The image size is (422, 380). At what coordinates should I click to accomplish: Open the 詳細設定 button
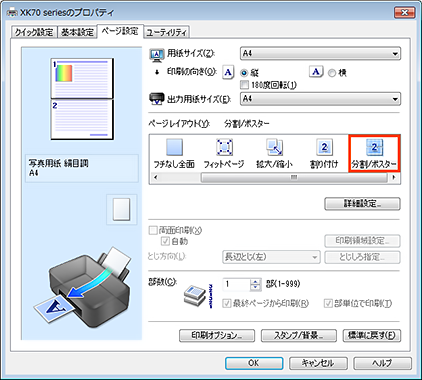coord(362,204)
